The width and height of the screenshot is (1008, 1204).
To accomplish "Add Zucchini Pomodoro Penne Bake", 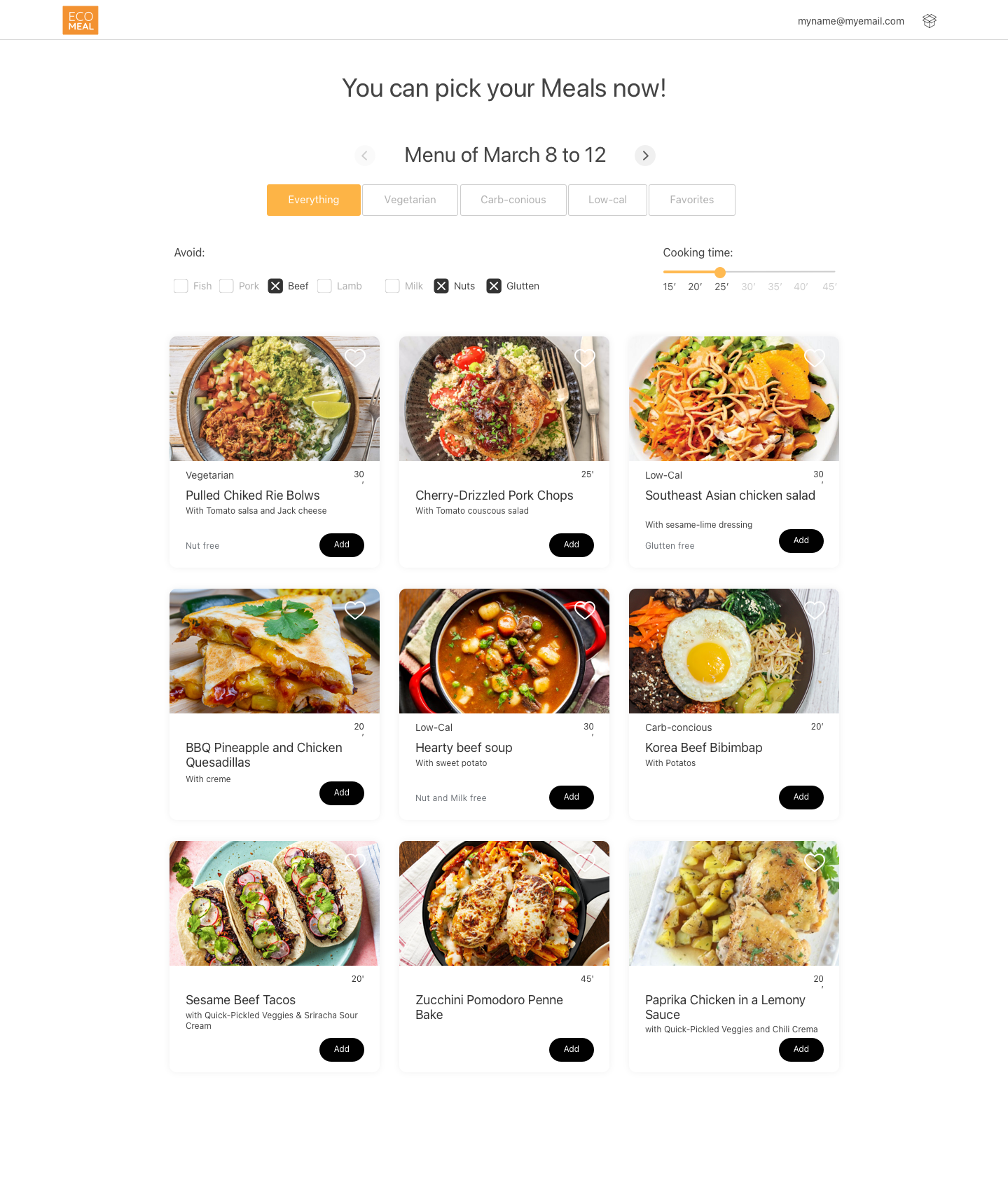I will point(572,1049).
